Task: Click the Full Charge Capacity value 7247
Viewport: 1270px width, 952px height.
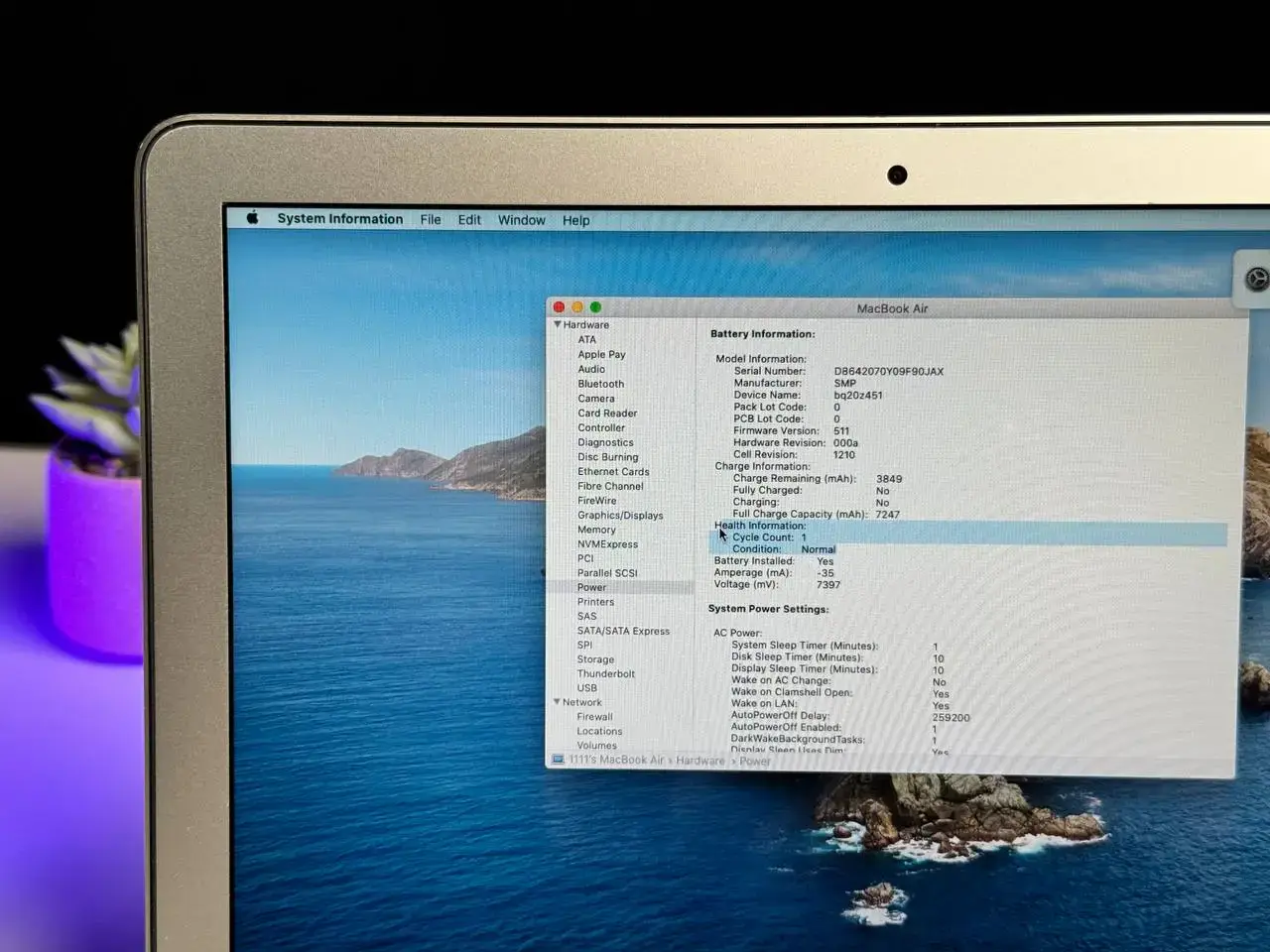Action: 887,515
